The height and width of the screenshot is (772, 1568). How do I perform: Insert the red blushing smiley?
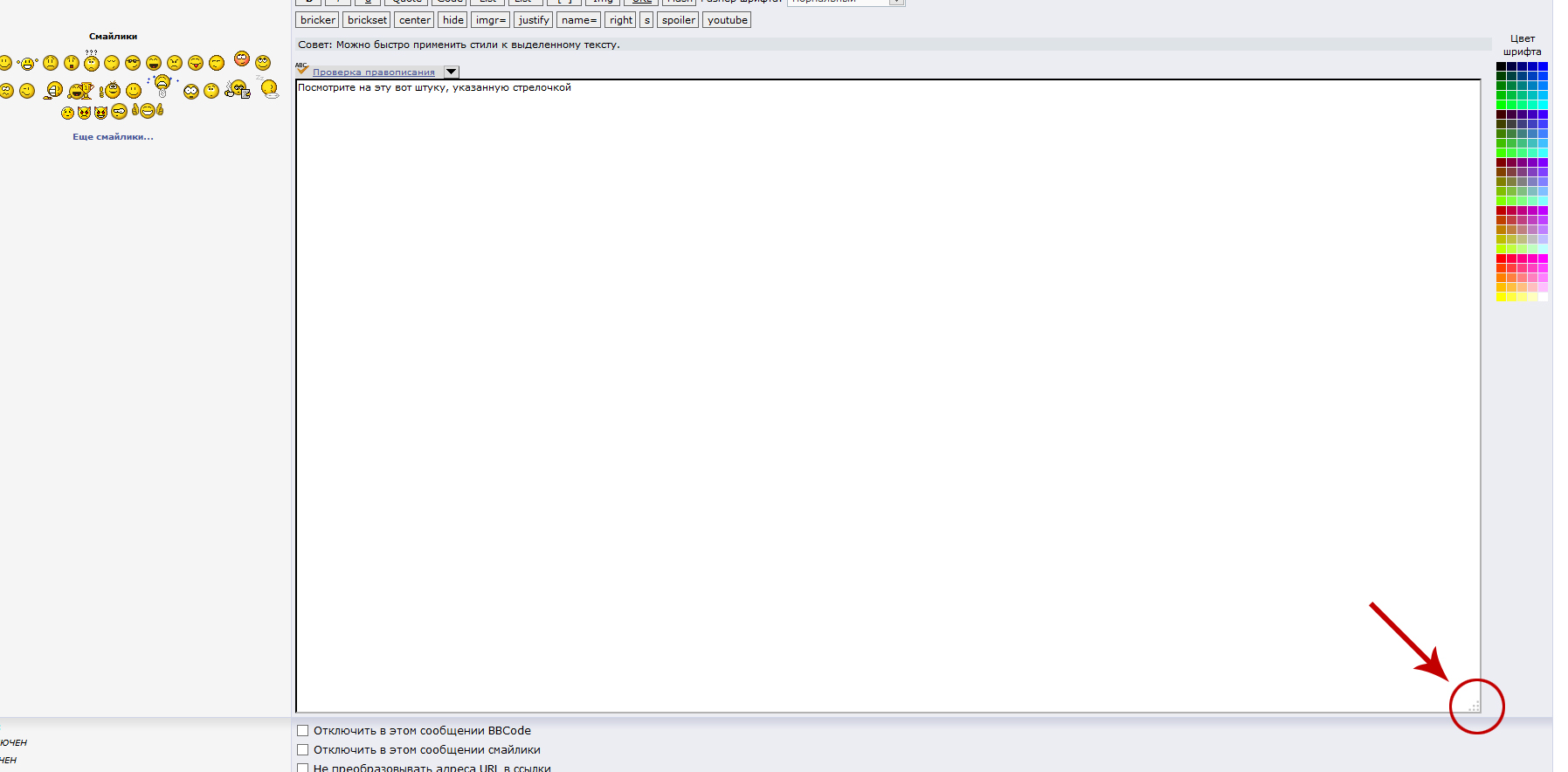(242, 59)
